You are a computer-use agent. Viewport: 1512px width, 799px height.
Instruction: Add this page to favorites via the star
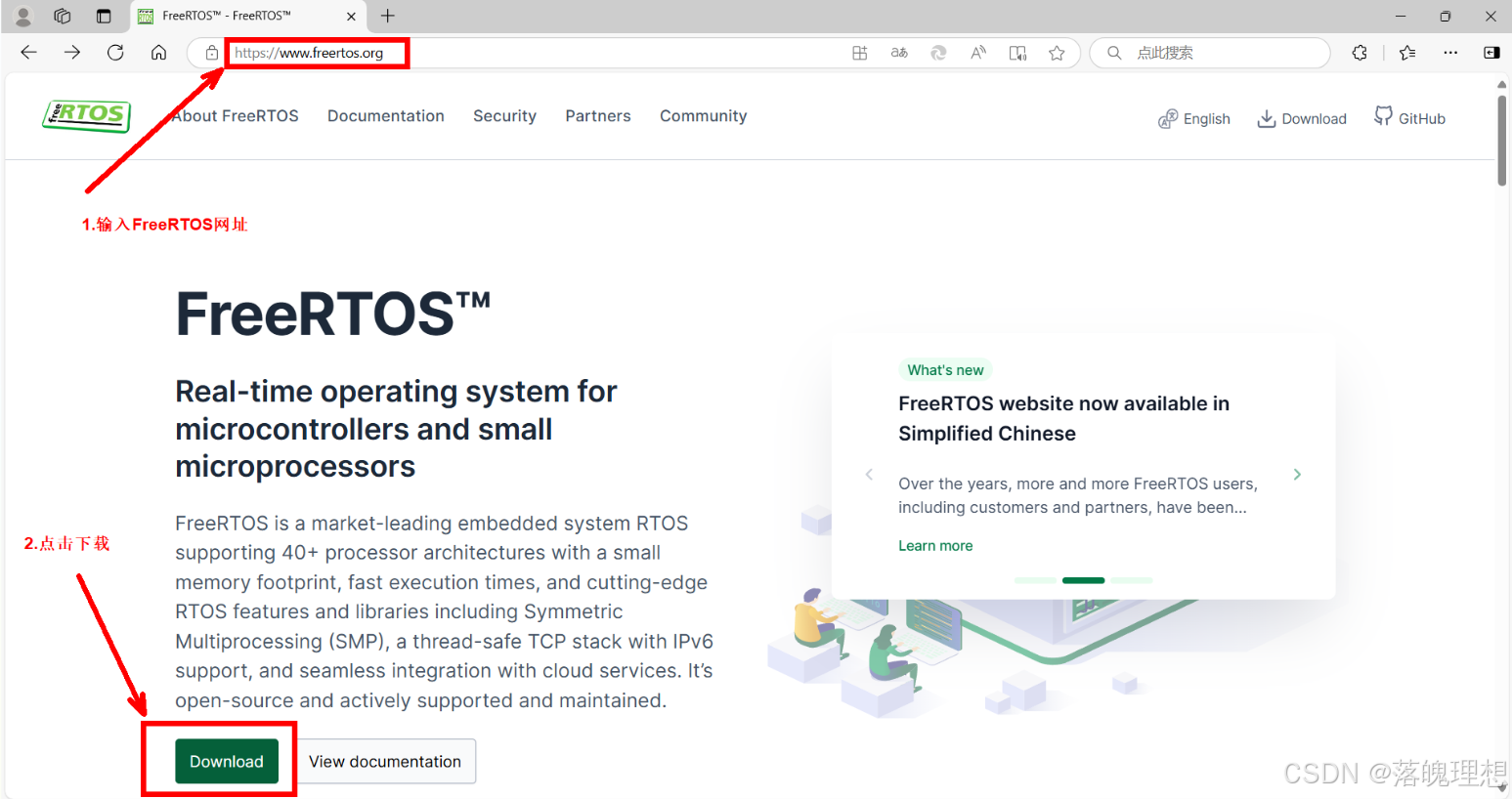[x=1058, y=53]
